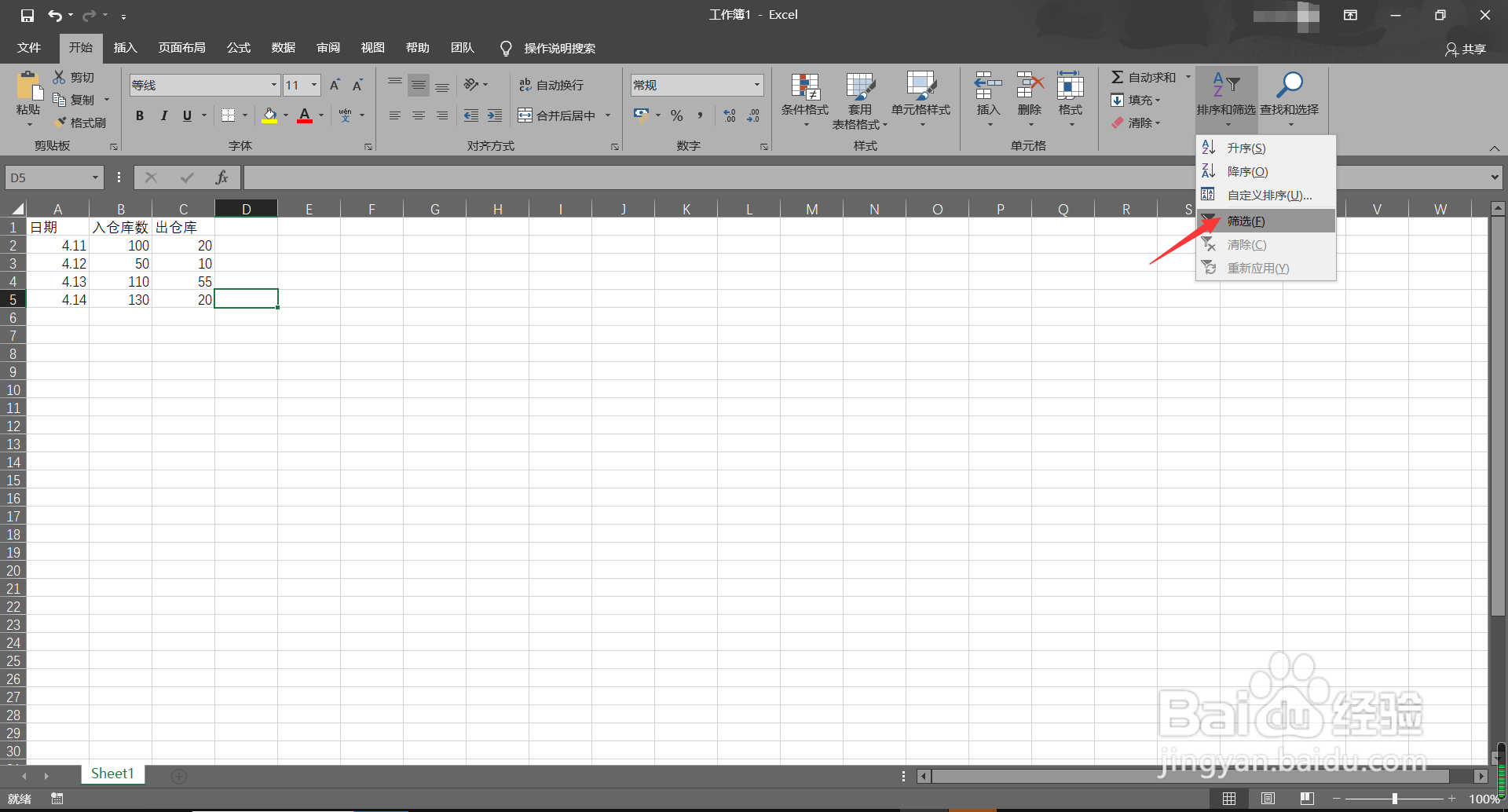Toggle Wrap Text (自动换行)

(551, 85)
